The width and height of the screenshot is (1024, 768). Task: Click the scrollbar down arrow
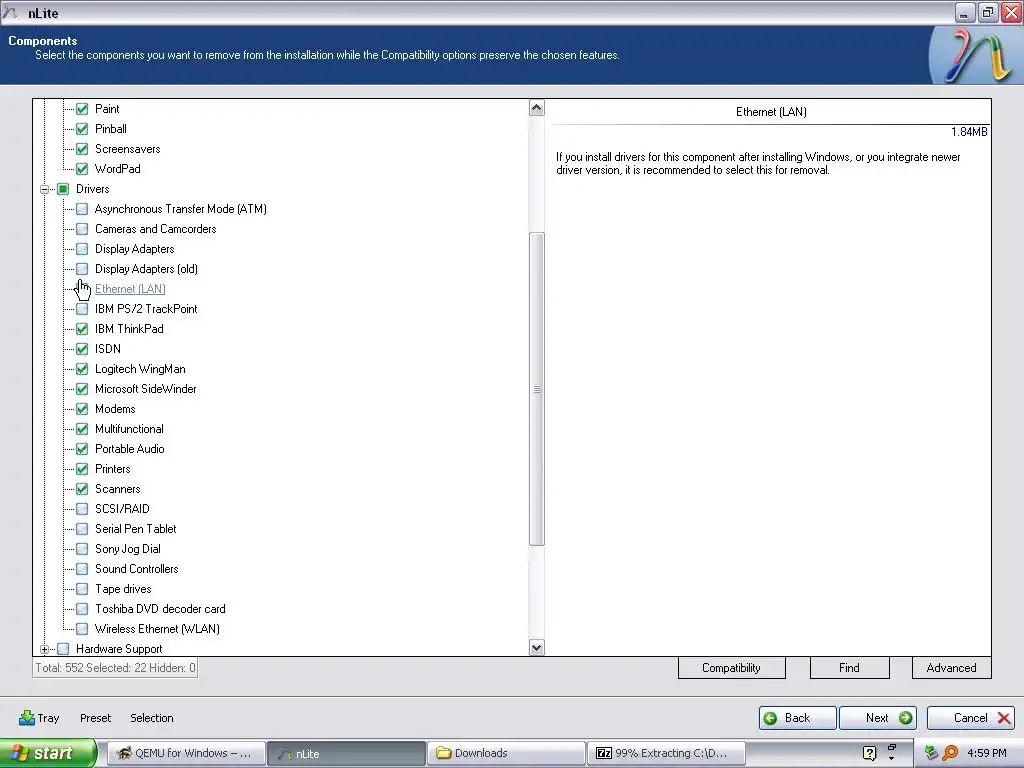coord(536,648)
